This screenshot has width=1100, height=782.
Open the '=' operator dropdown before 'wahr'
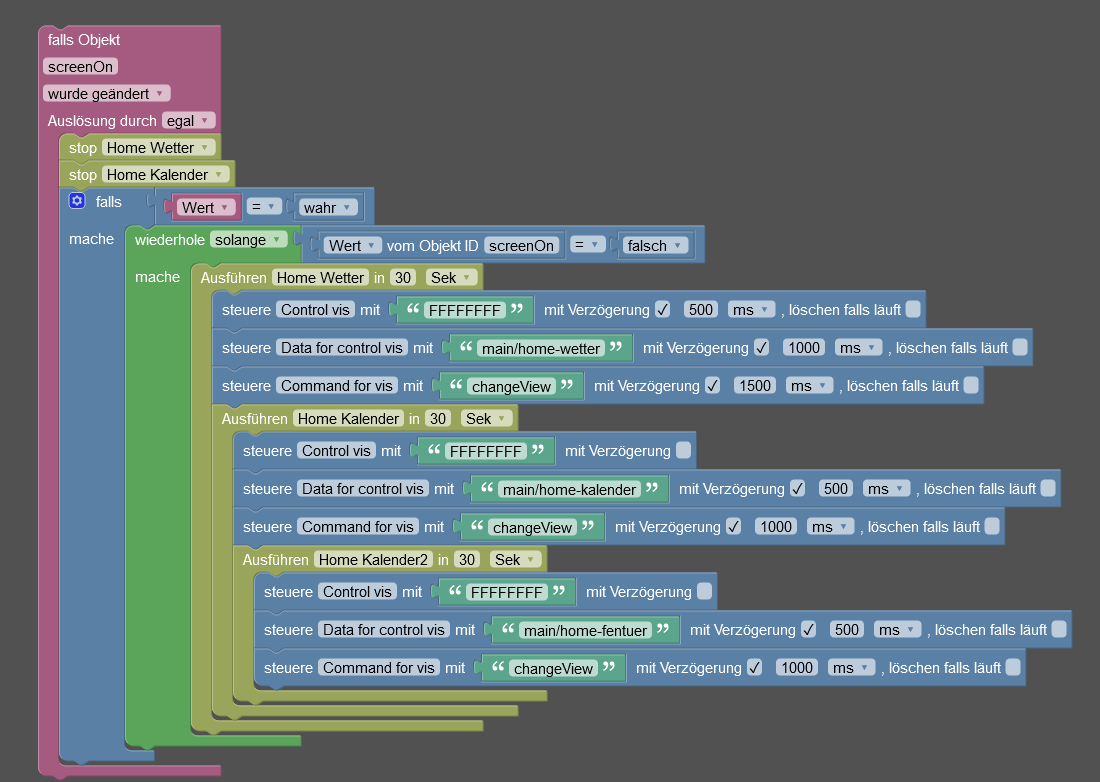[x=264, y=206]
